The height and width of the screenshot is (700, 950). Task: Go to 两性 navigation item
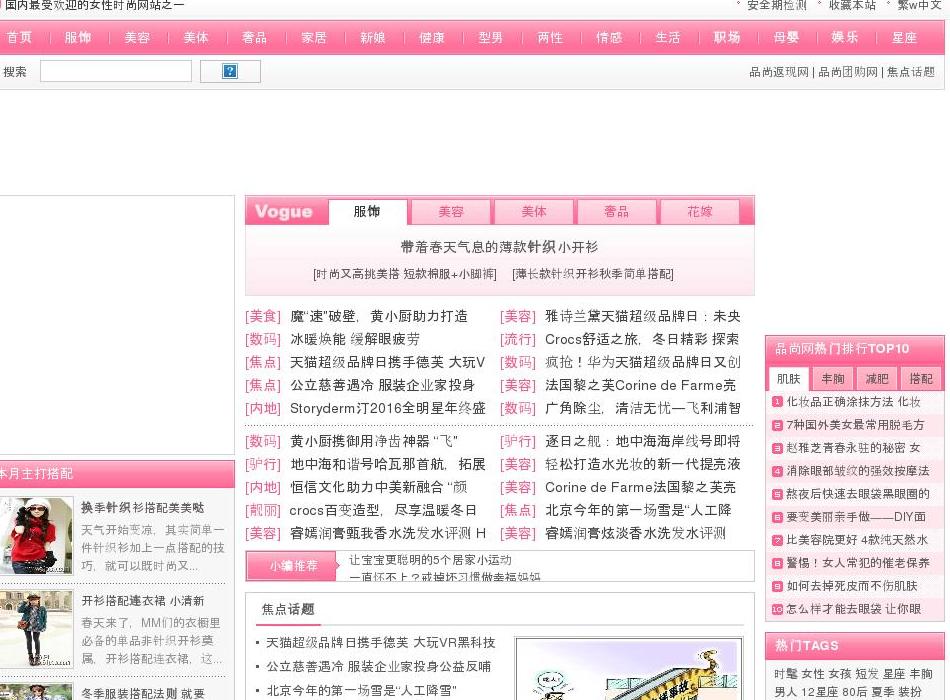[550, 38]
